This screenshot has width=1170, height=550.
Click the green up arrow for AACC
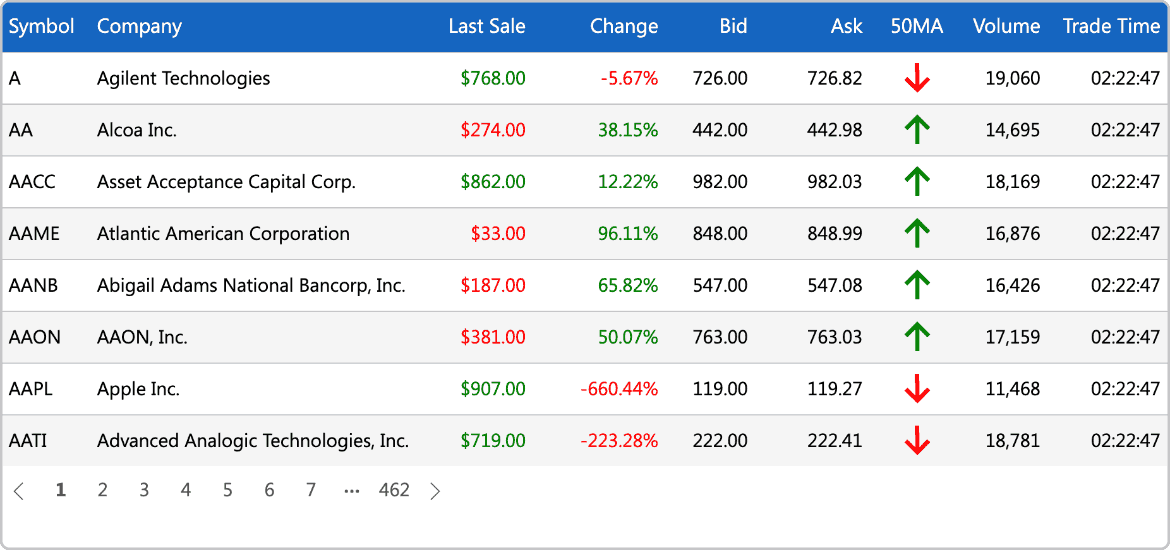tap(916, 182)
